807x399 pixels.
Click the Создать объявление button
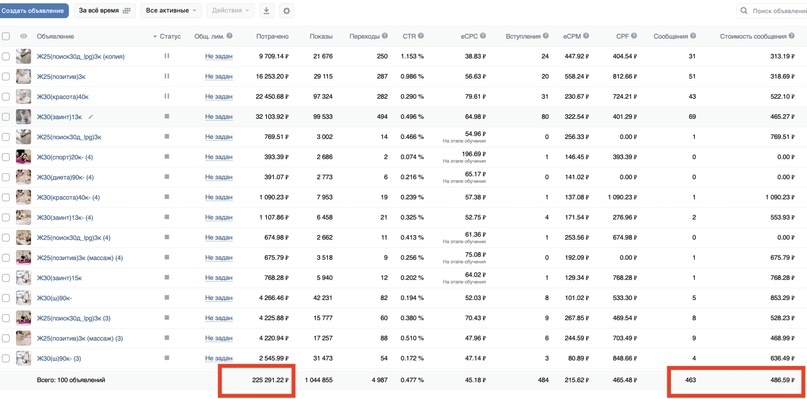[34, 10]
